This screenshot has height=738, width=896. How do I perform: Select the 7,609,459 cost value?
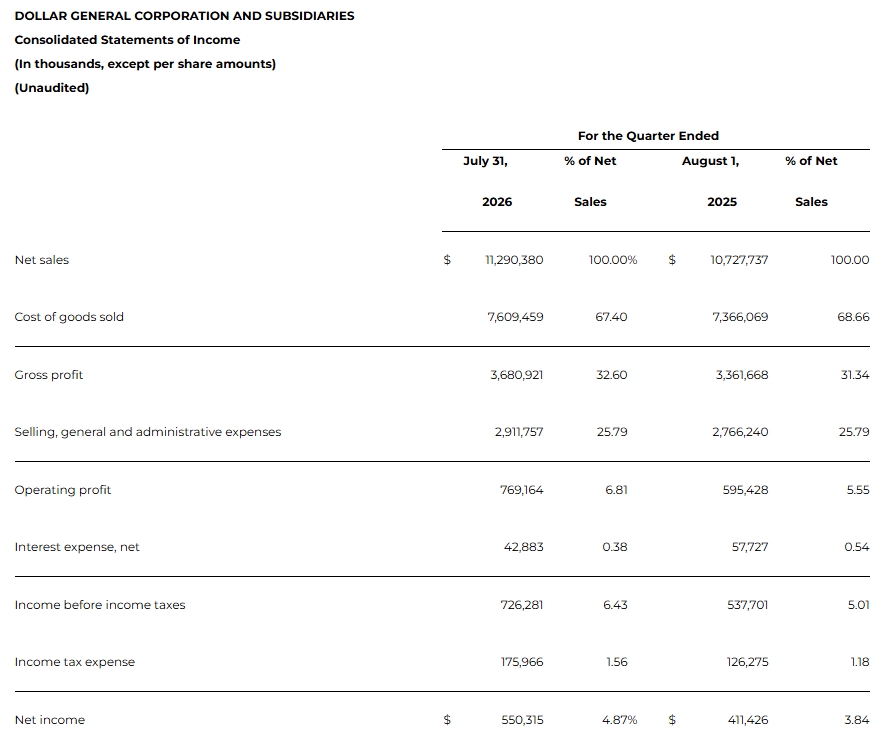(x=515, y=317)
